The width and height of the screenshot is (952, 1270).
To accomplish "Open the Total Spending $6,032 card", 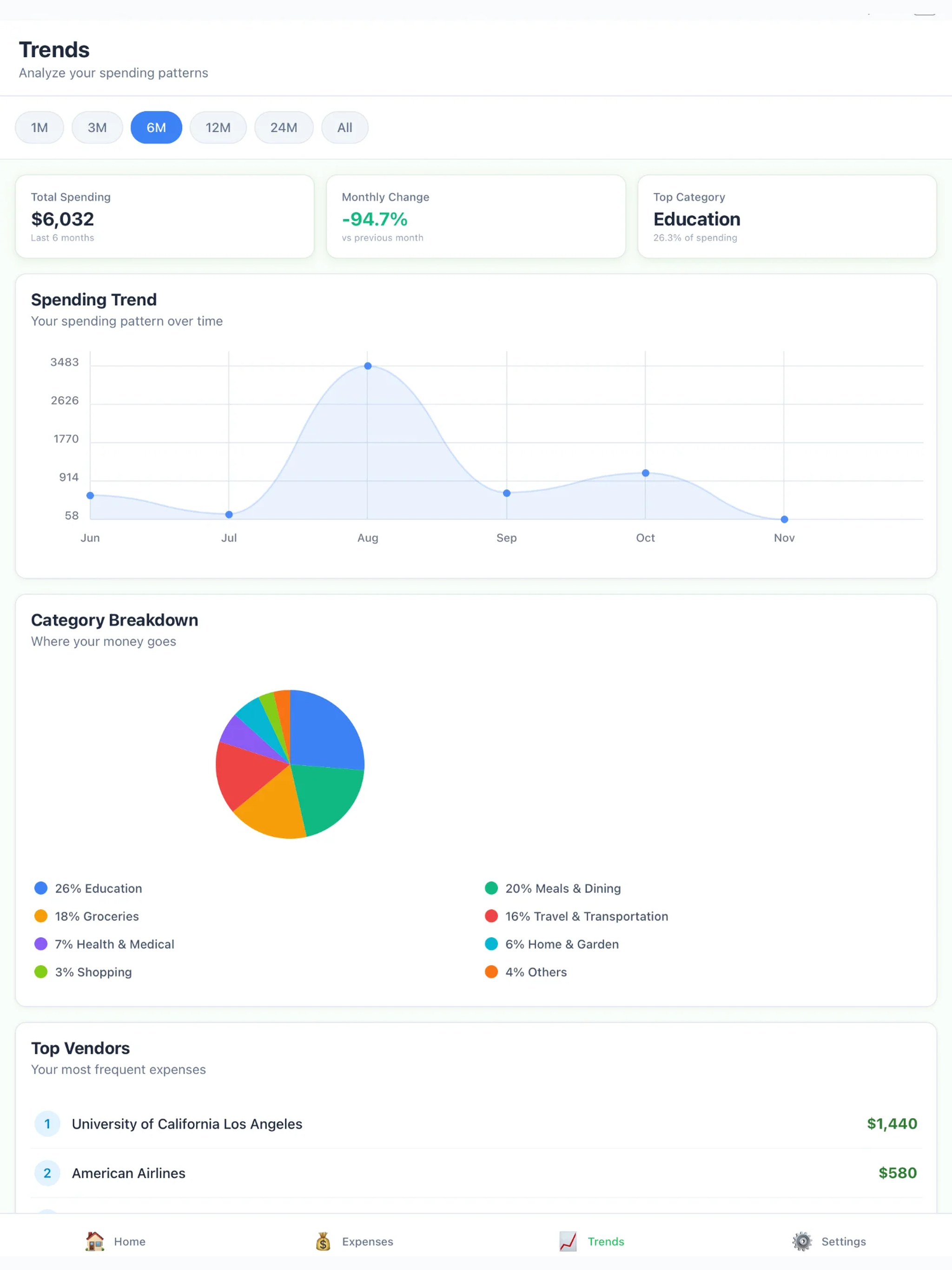I will click(x=165, y=217).
